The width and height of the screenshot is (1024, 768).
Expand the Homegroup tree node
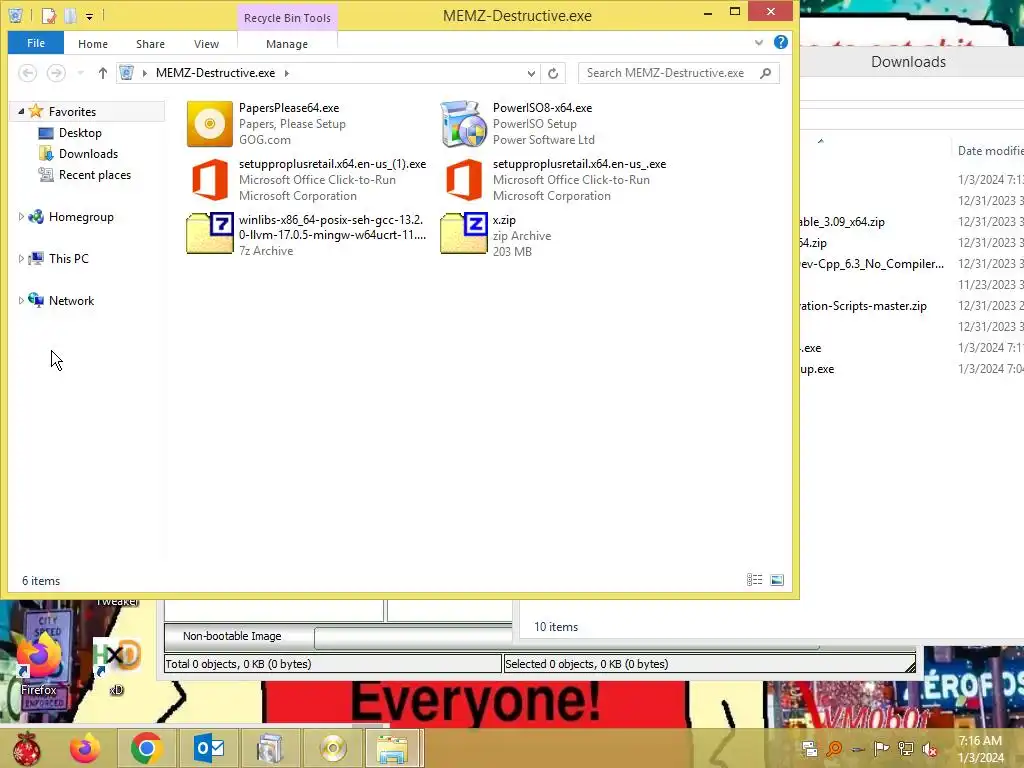(21, 217)
